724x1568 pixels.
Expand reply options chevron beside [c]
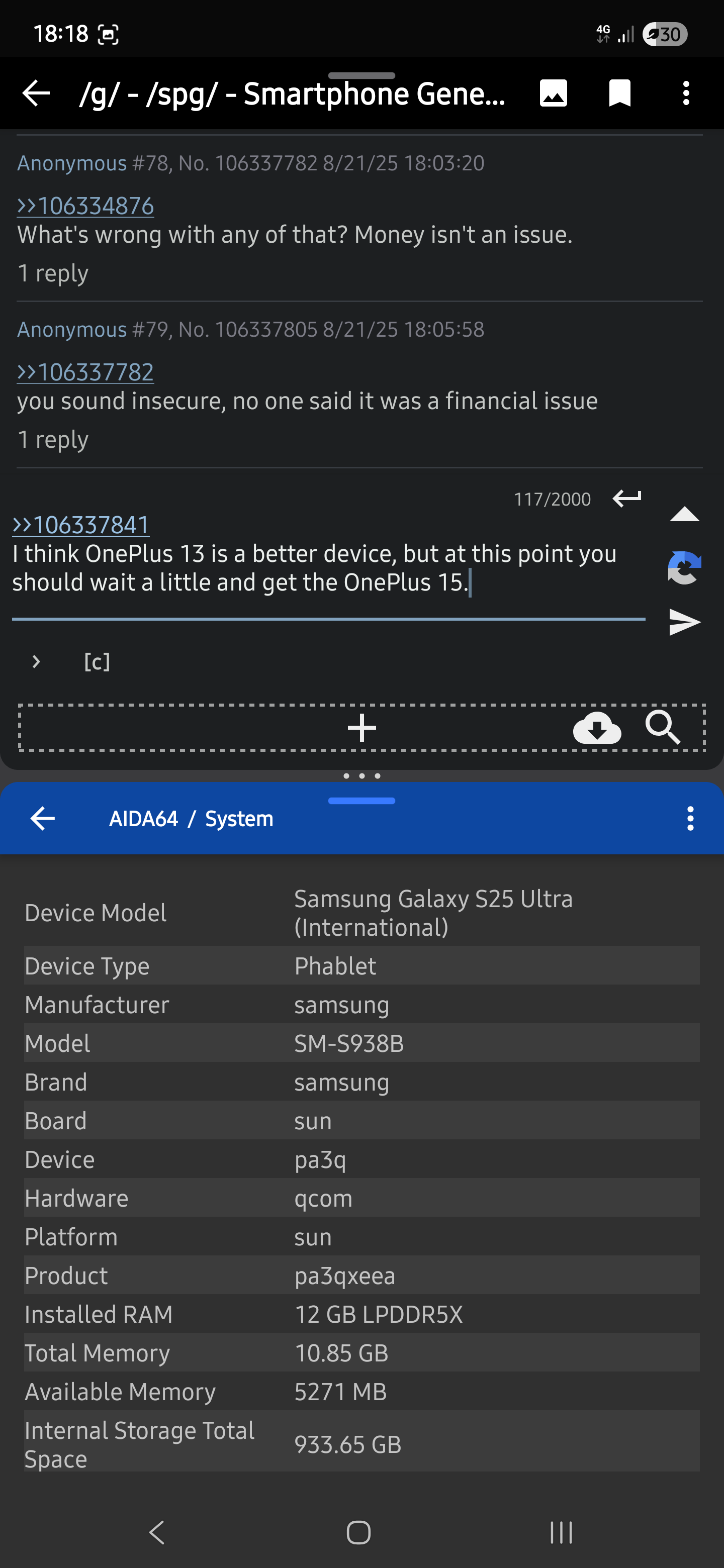pos(36,662)
